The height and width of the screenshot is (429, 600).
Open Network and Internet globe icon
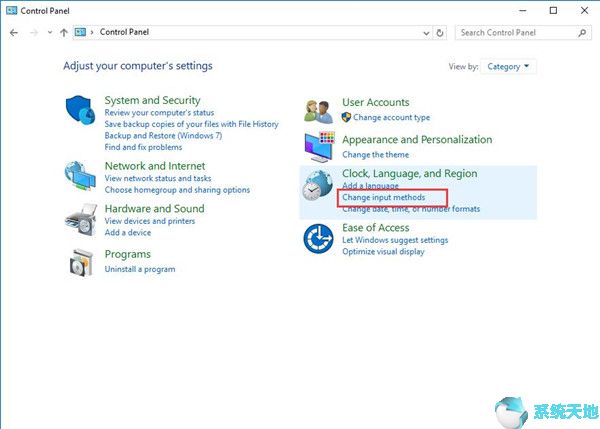coord(80,175)
